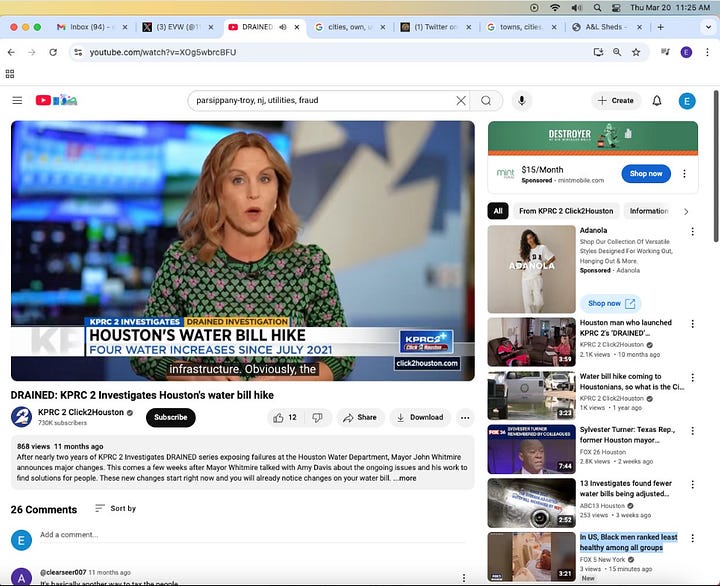Reload the page in Chrome
The image size is (720, 586).
click(53, 52)
